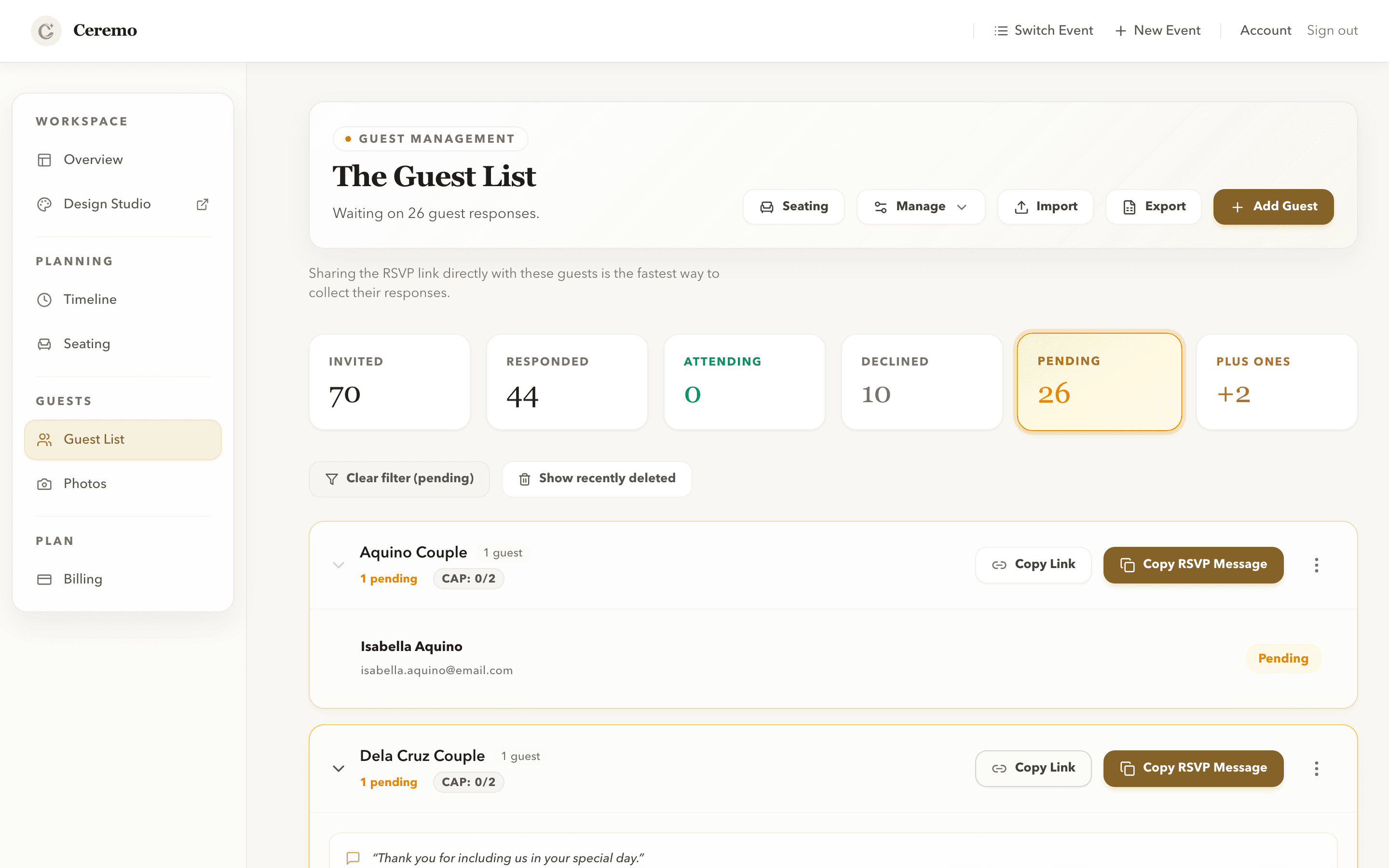Filter by the Invited stat card

pyautogui.click(x=389, y=382)
